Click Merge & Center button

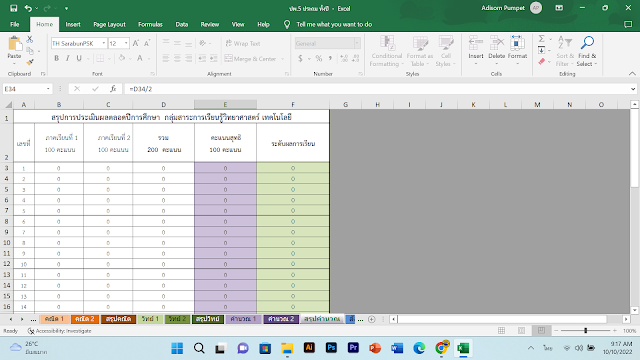pyautogui.click(x=251, y=59)
